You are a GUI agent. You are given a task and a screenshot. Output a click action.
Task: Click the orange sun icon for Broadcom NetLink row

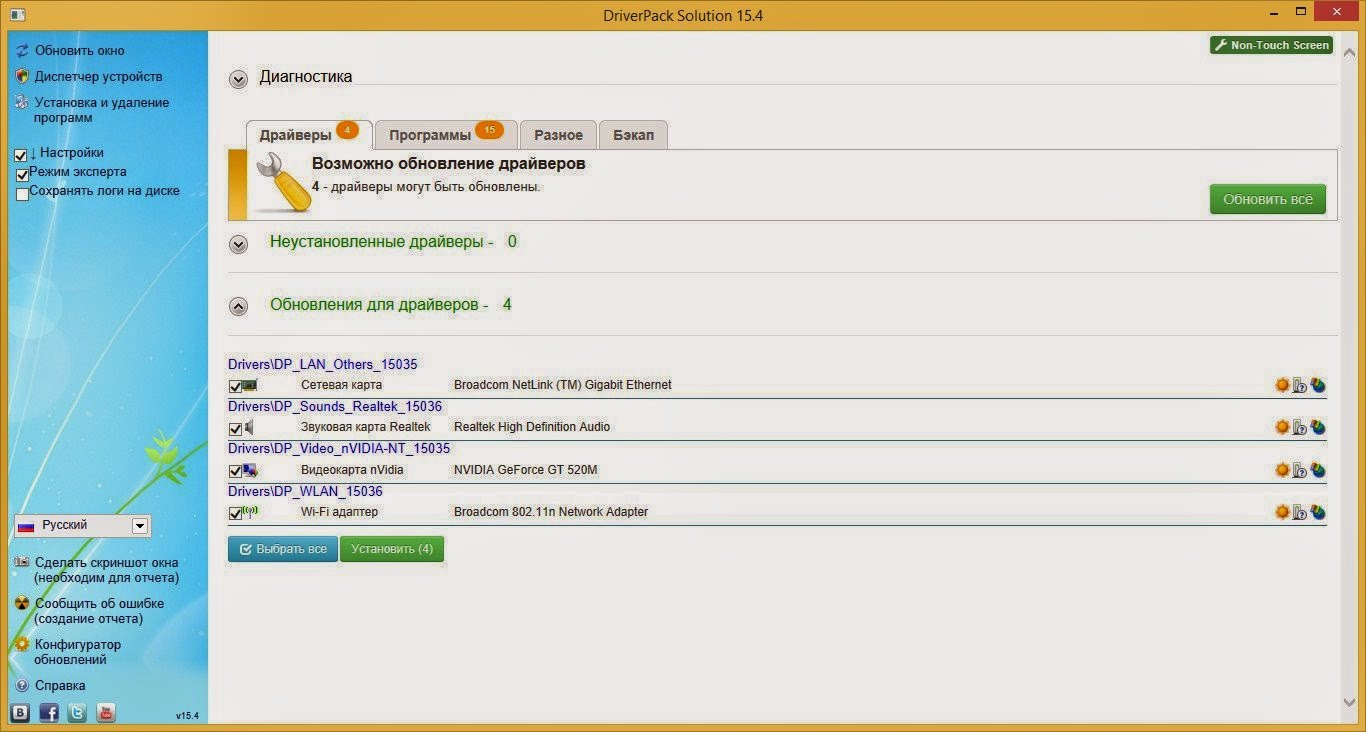(1282, 385)
